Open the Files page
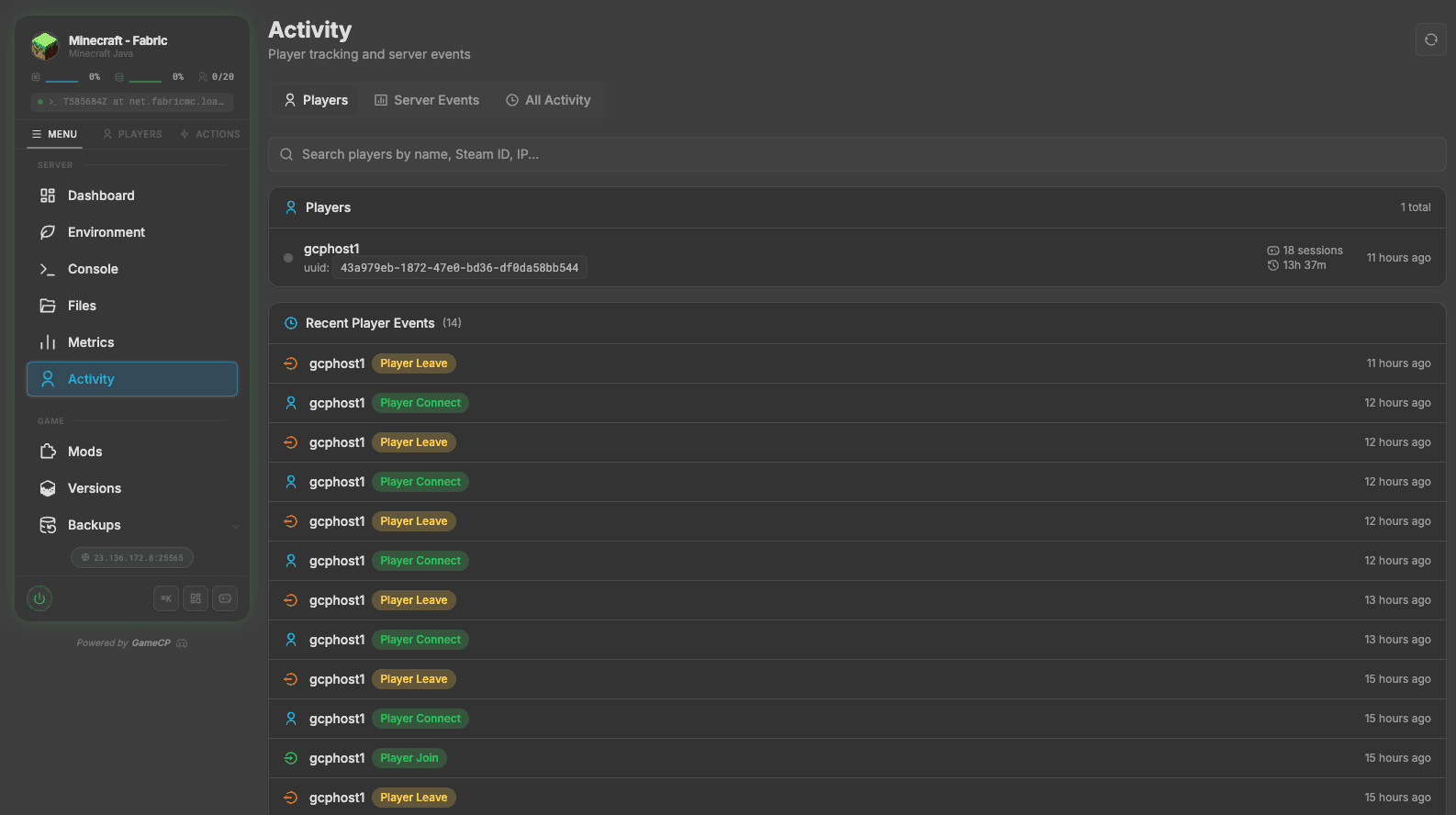Screen dimensions: 1456x815 click(132, 306)
